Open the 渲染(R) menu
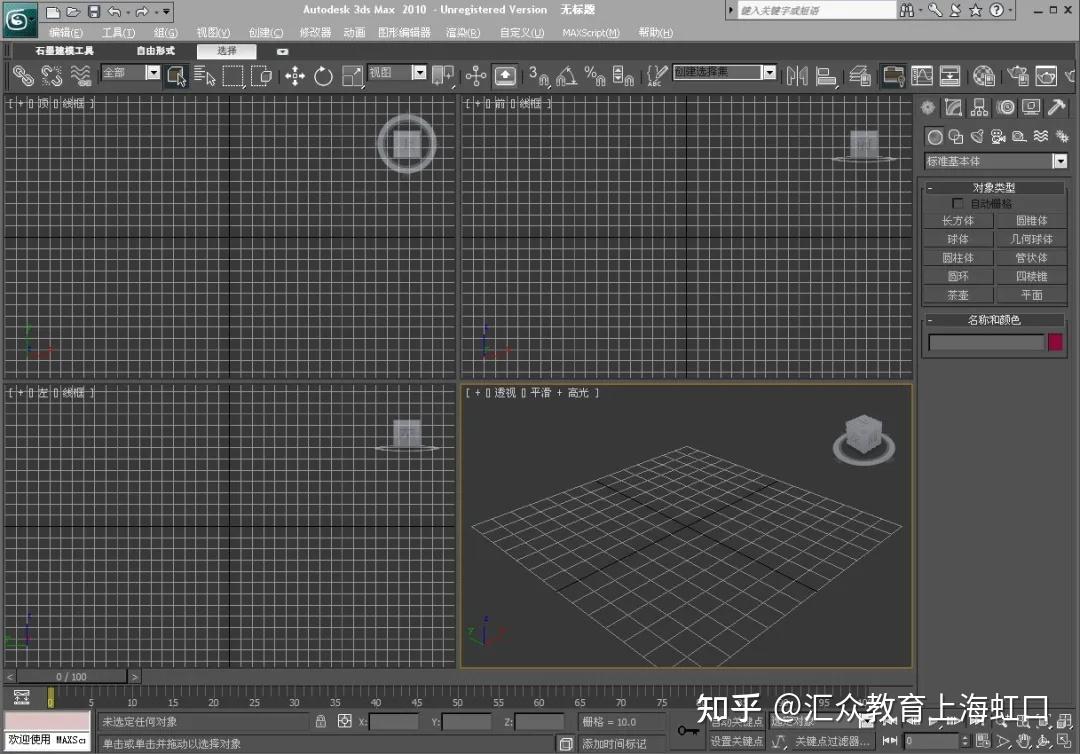 tap(461, 32)
